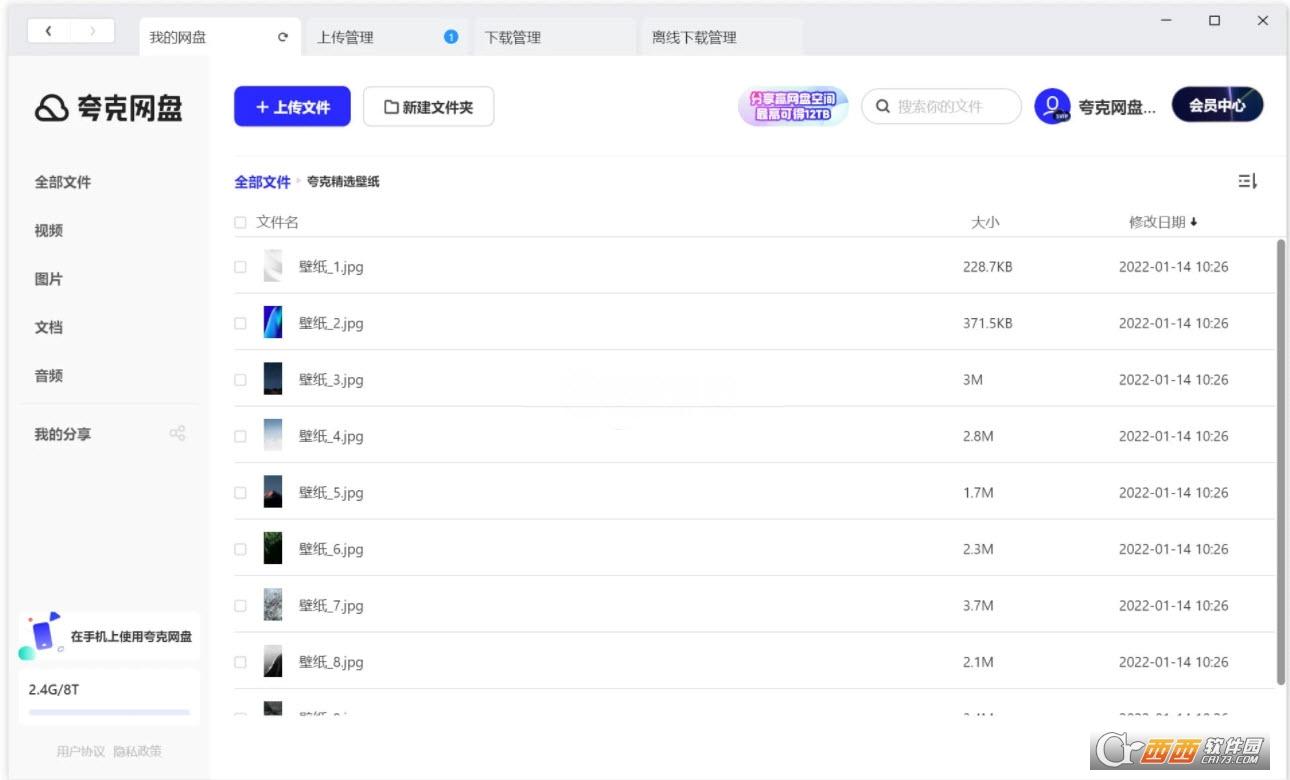Select the file name 壁纸_1.jpg
This screenshot has height=780, width=1290.
coord(331,267)
